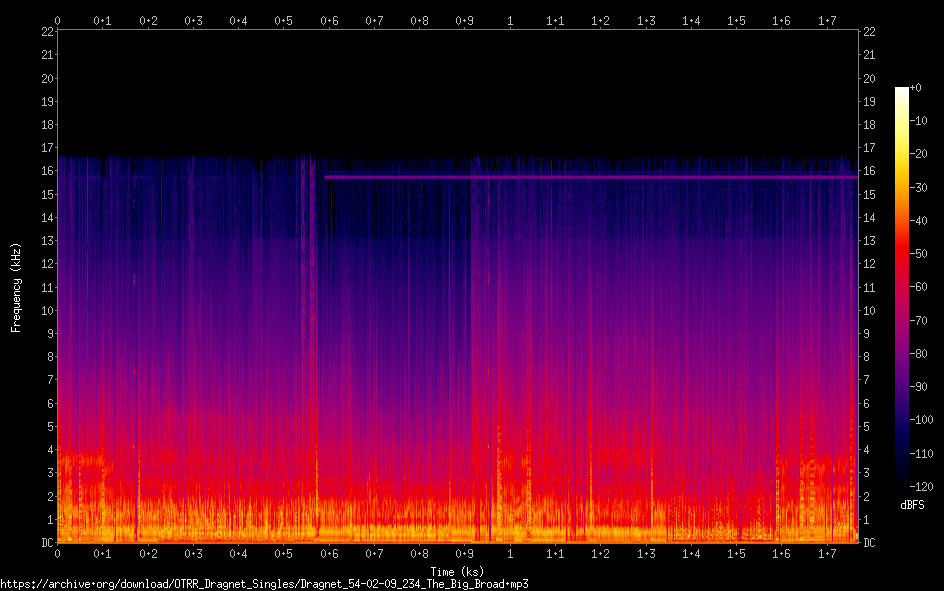
Task: Click the 10 kHz tick on left axis
Action: 46,310
